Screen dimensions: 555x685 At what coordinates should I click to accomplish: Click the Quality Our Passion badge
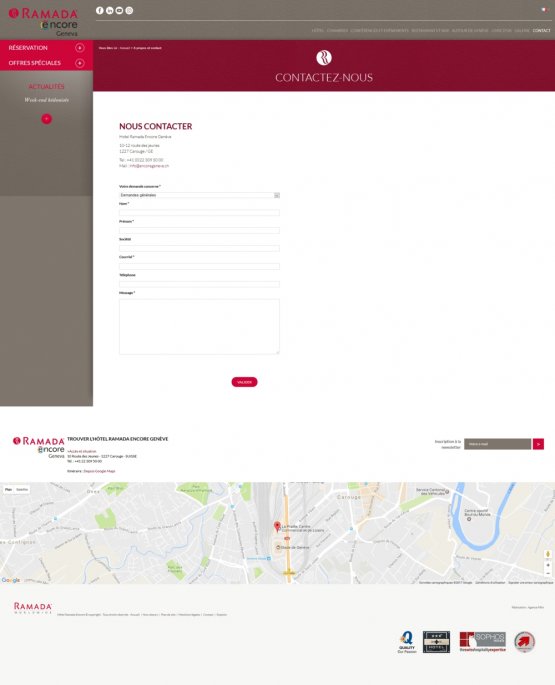[x=407, y=642]
